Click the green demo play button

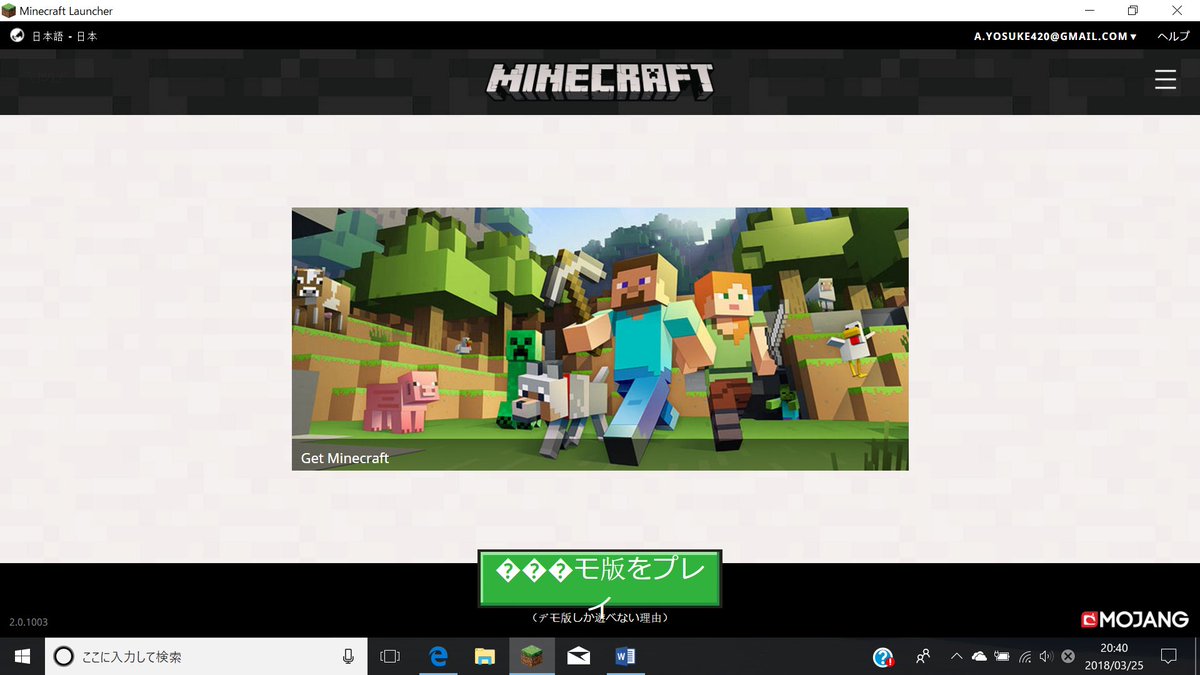(x=600, y=579)
